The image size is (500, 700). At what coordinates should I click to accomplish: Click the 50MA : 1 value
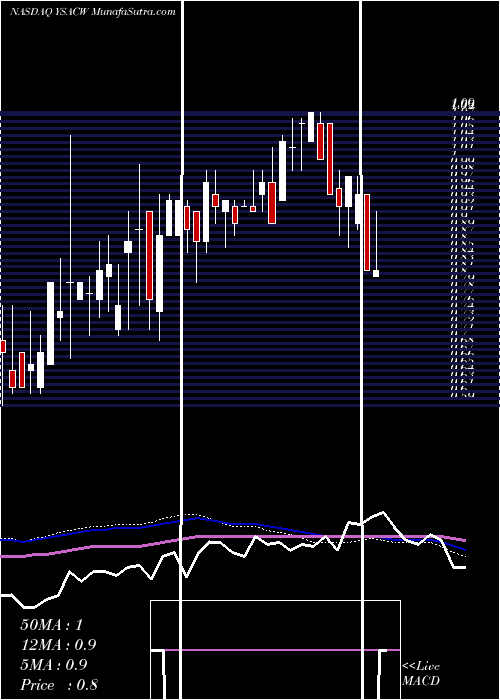coord(52,625)
